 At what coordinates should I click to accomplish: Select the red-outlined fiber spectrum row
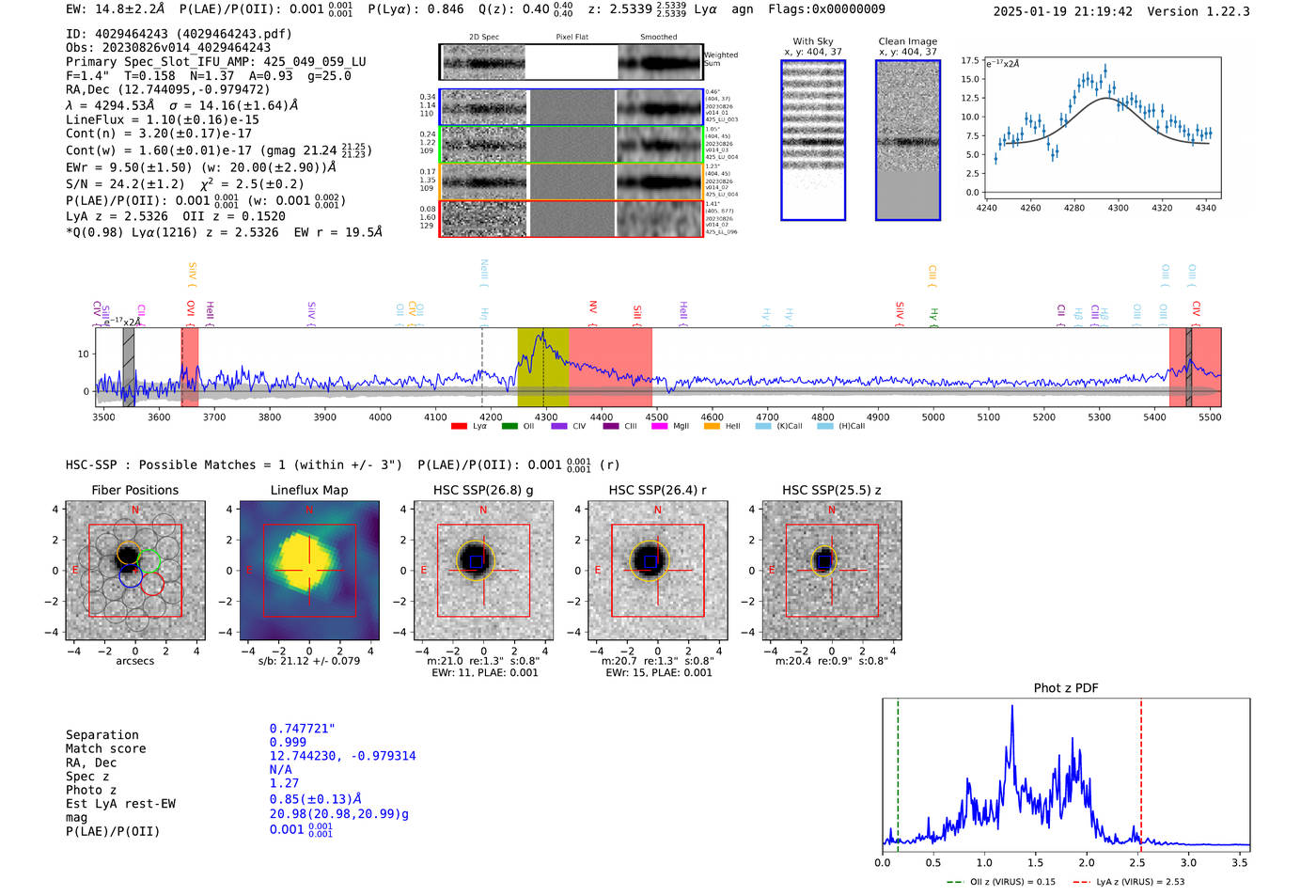tap(571, 218)
